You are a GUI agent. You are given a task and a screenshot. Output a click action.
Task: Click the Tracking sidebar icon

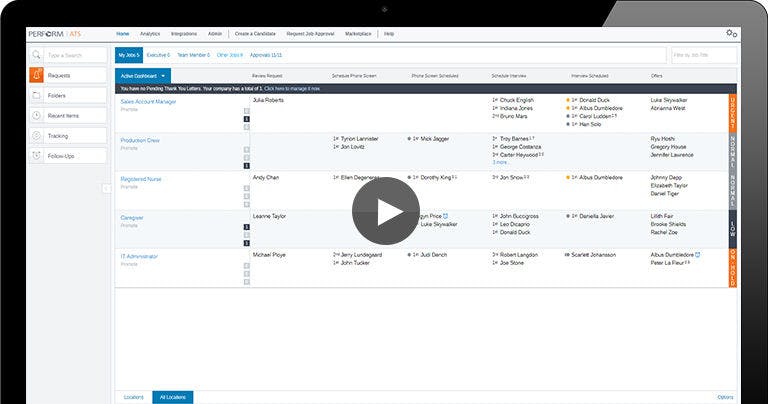36,136
